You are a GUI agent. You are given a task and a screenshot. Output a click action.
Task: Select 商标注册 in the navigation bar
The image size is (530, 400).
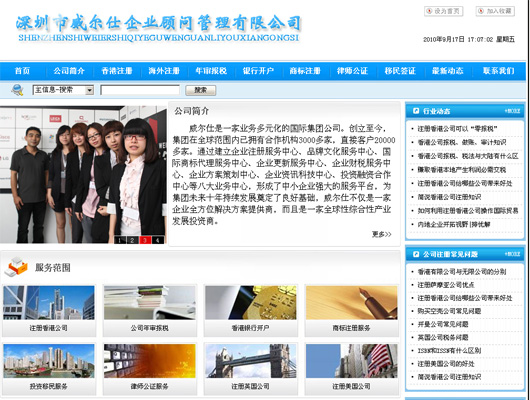pos(305,71)
